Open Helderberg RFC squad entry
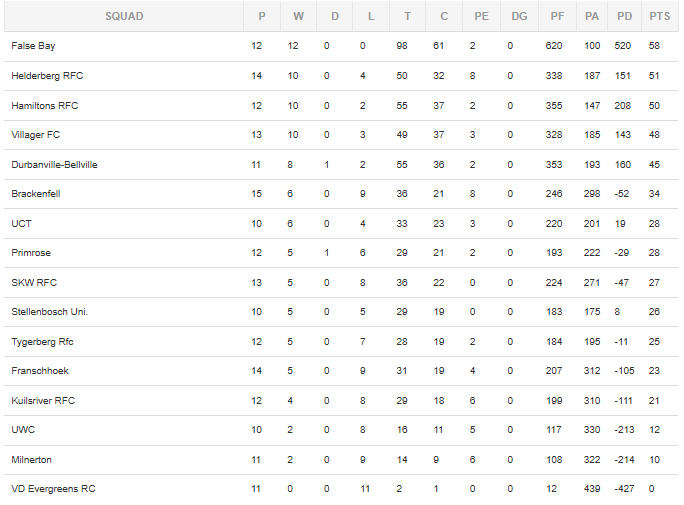 tap(47, 76)
